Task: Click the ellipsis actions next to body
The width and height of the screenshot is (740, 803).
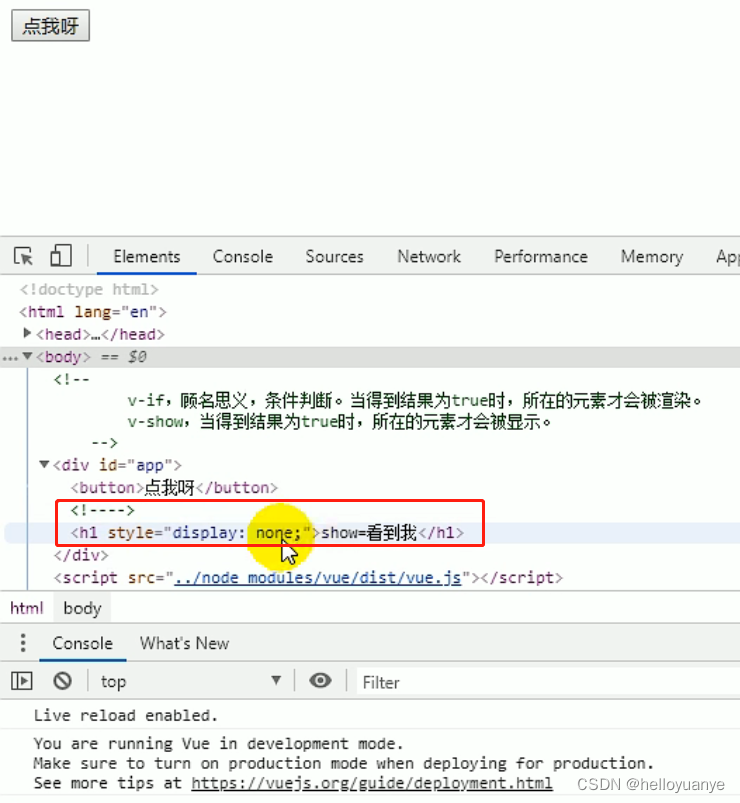Action: click(10, 357)
